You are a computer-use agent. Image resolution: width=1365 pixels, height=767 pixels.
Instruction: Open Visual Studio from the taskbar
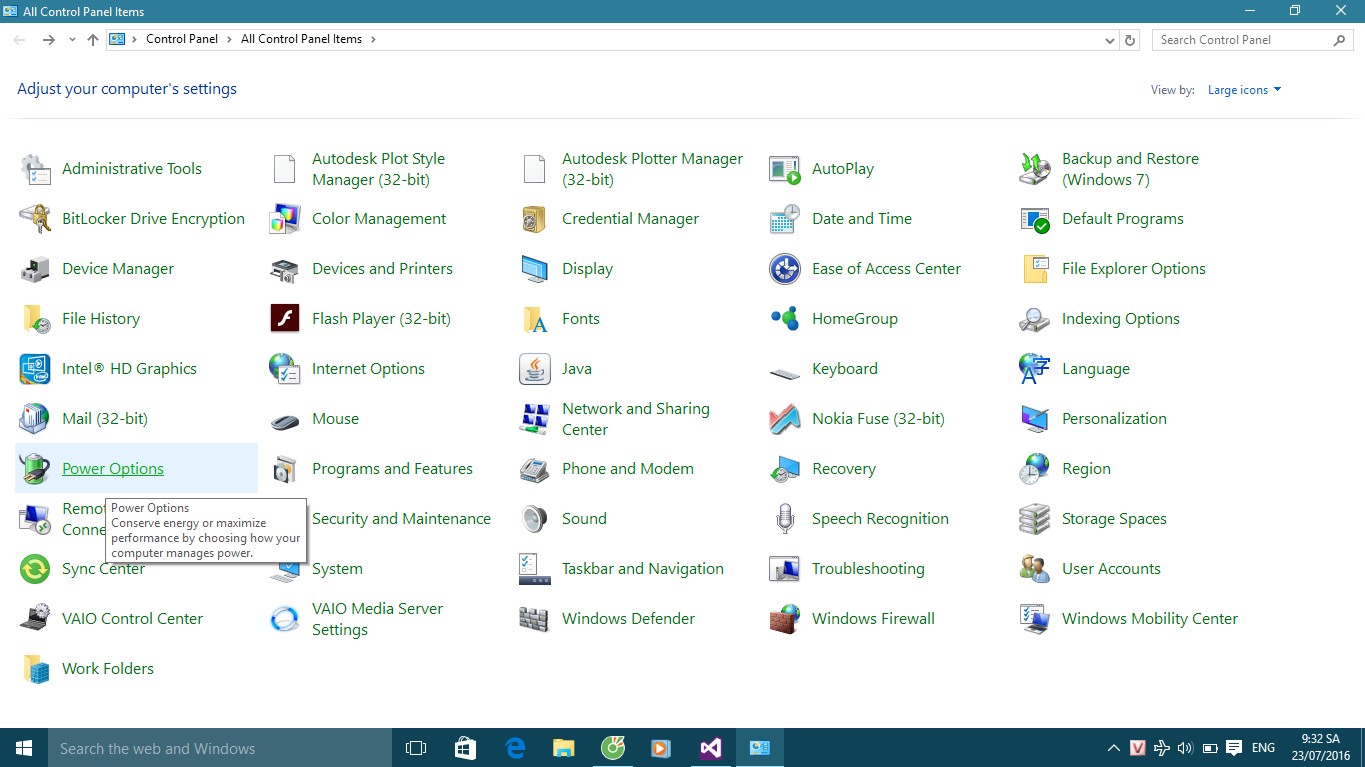[x=711, y=748]
